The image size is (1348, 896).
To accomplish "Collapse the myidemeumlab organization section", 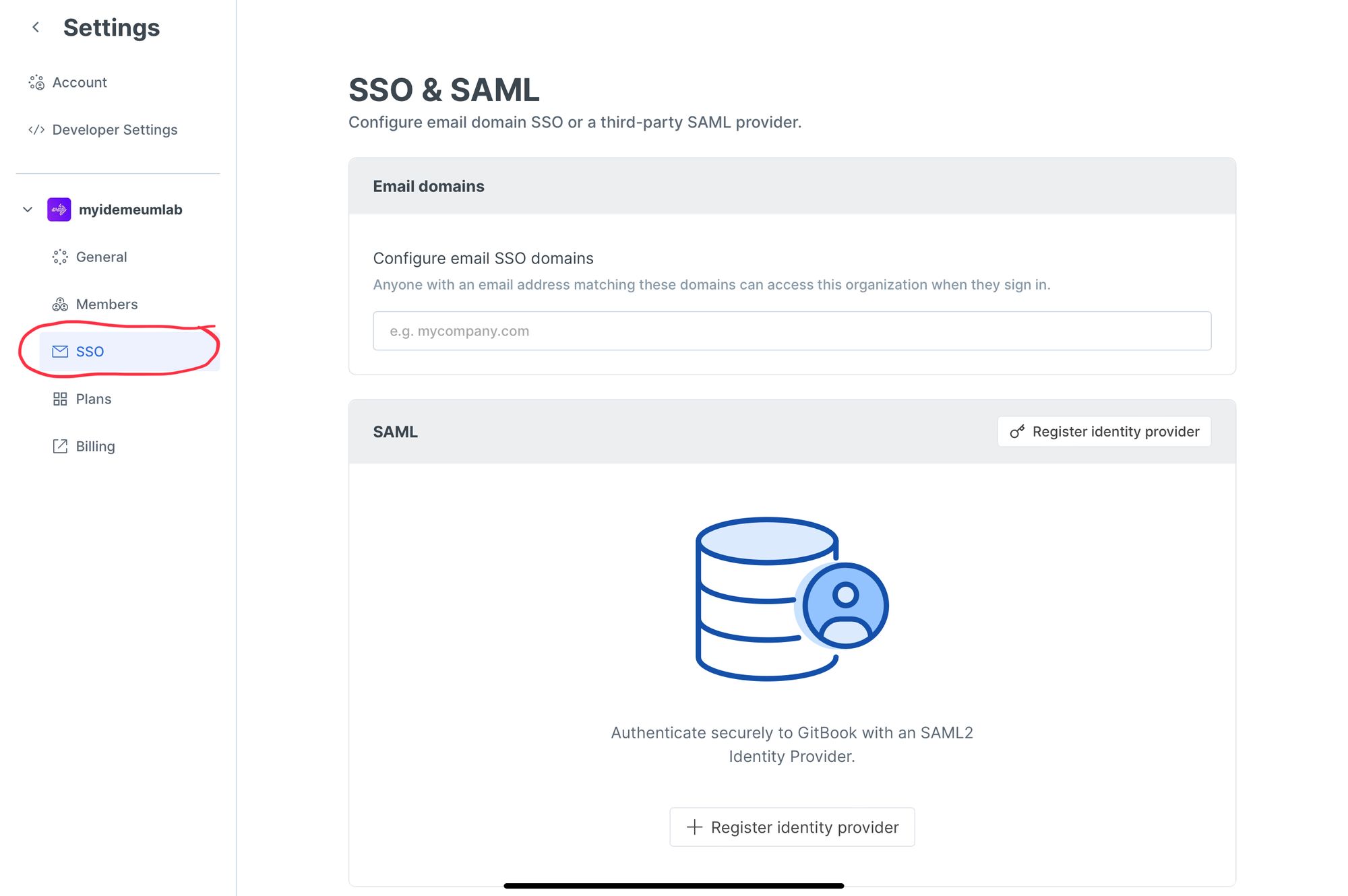I will tap(28, 210).
